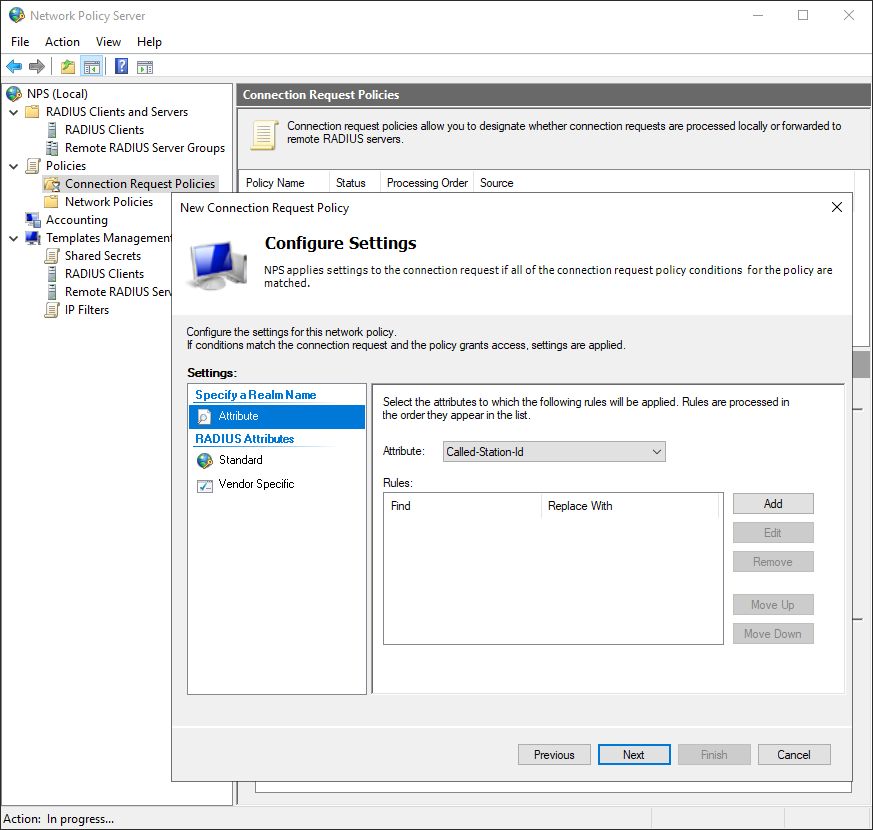The height and width of the screenshot is (830, 873).
Task: Click the Policies scroll icon
Action: click(x=33, y=166)
